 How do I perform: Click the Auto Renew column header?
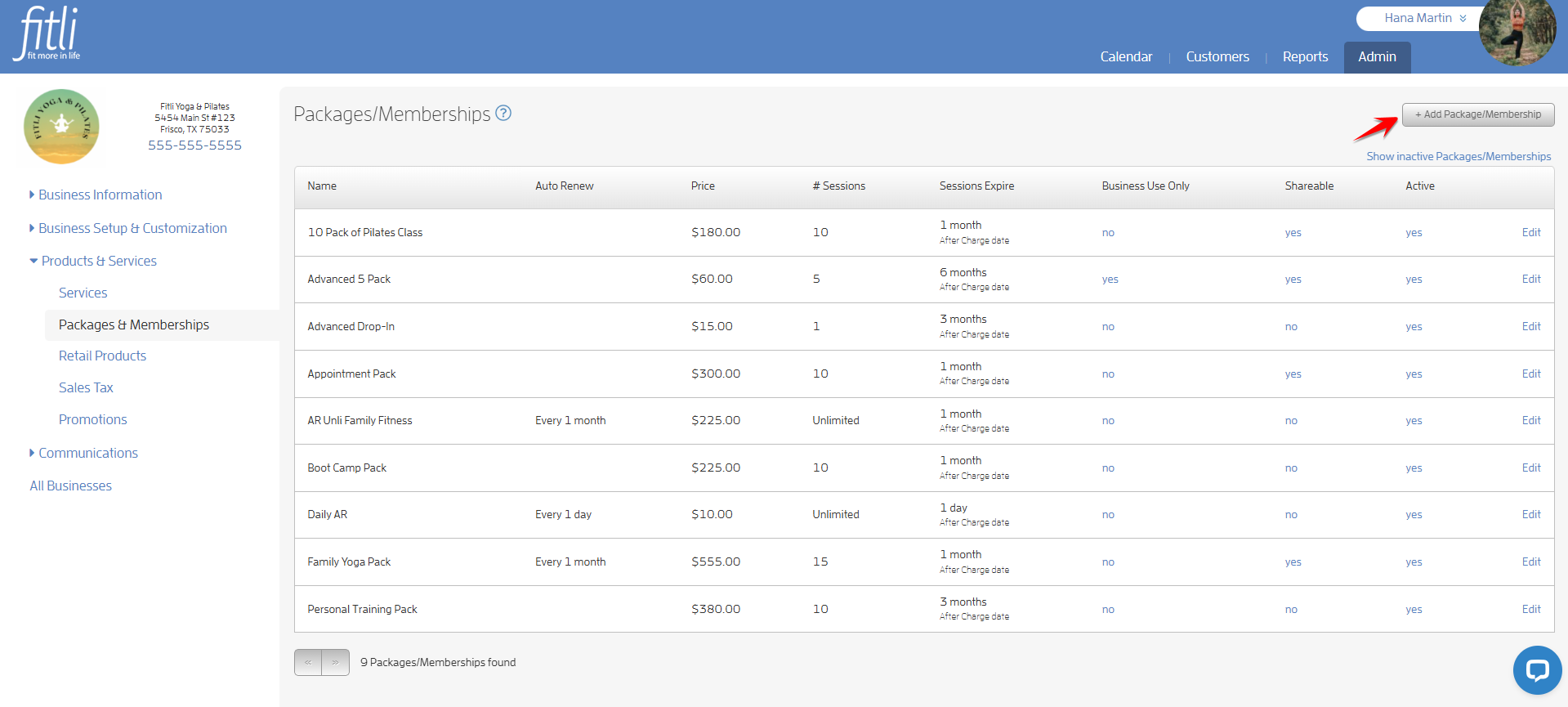click(565, 186)
